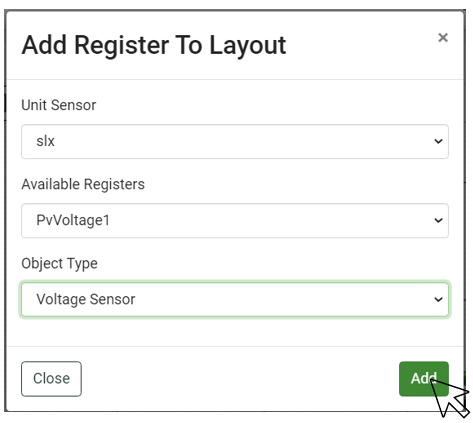Open the Unit Sensor dropdown
This screenshot has height=423, width=473.
pos(235,141)
